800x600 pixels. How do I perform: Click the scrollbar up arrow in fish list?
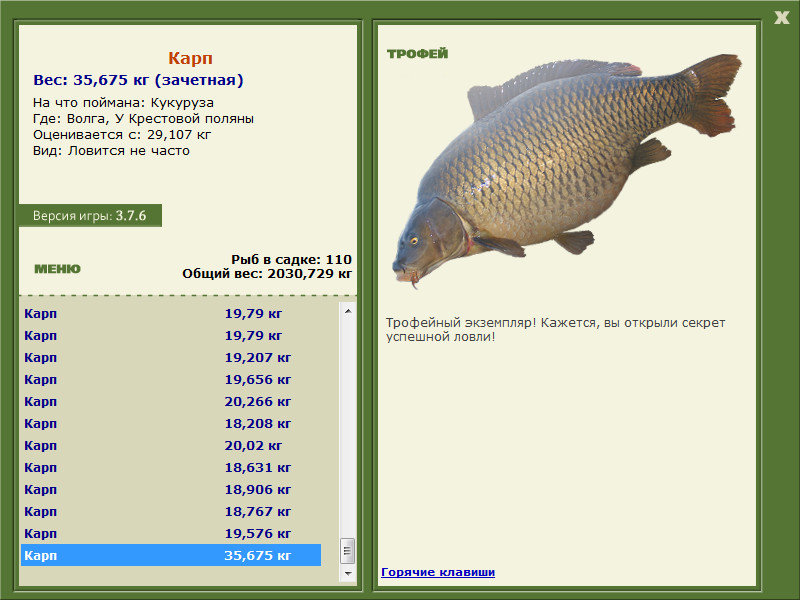[348, 311]
